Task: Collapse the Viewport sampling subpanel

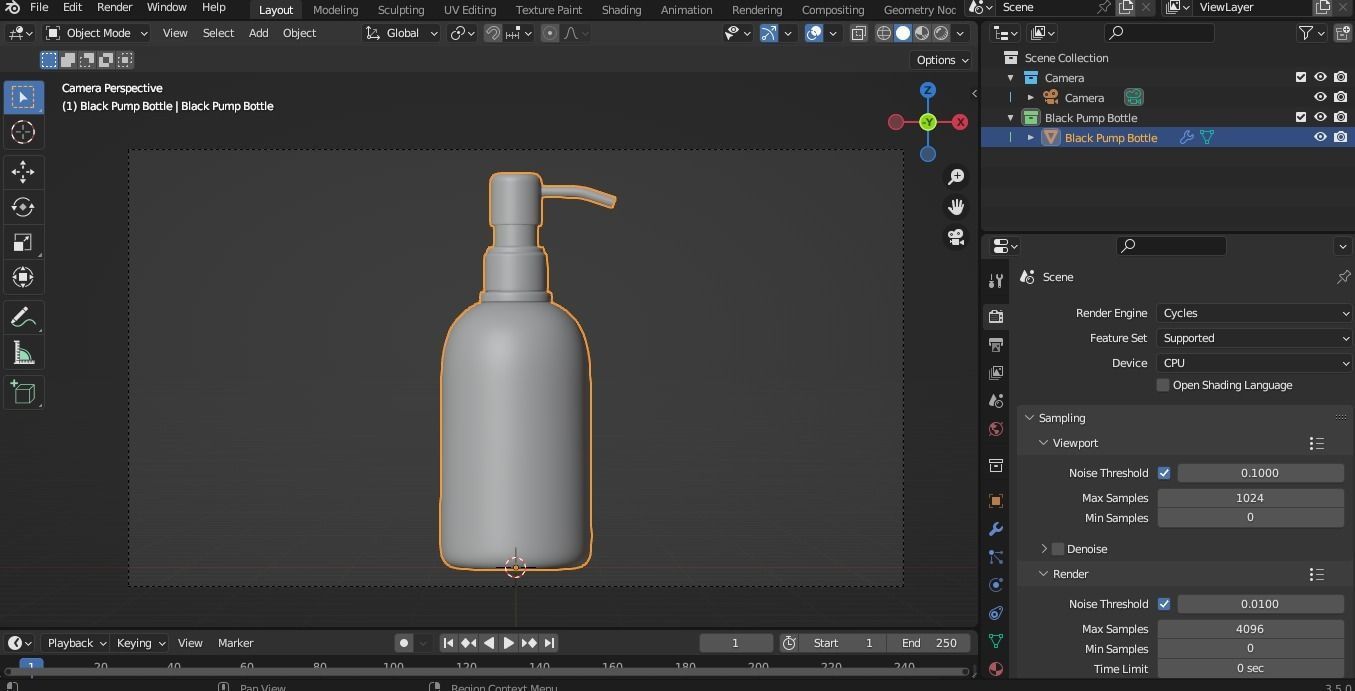Action: pos(1043,443)
